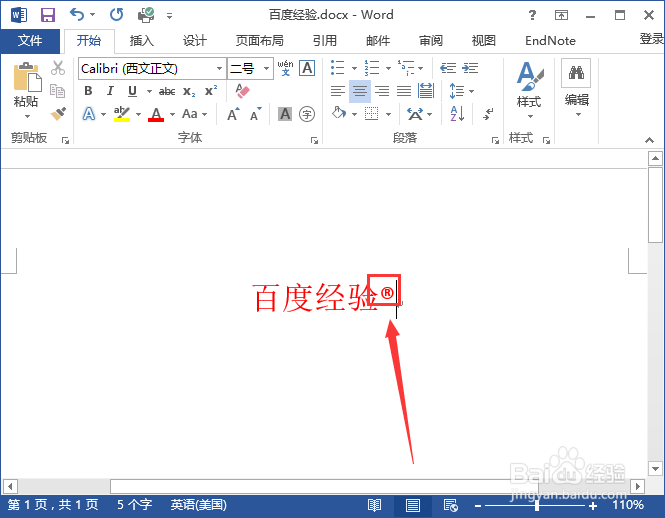
Task: Redo with the repeat arrow icon
Action: tap(117, 15)
